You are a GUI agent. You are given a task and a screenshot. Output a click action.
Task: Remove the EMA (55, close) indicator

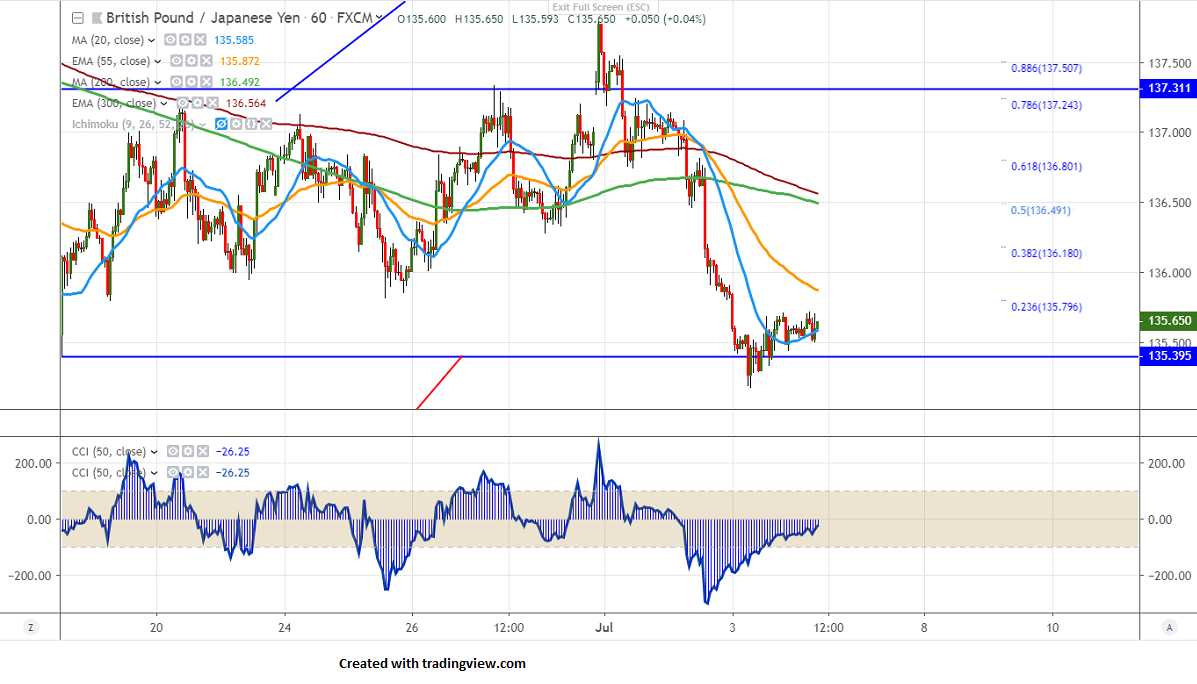tap(206, 61)
